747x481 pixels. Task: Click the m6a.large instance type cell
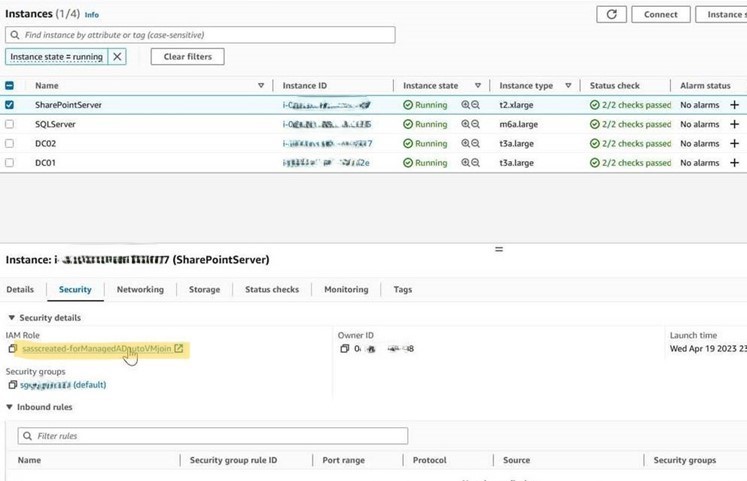point(519,124)
